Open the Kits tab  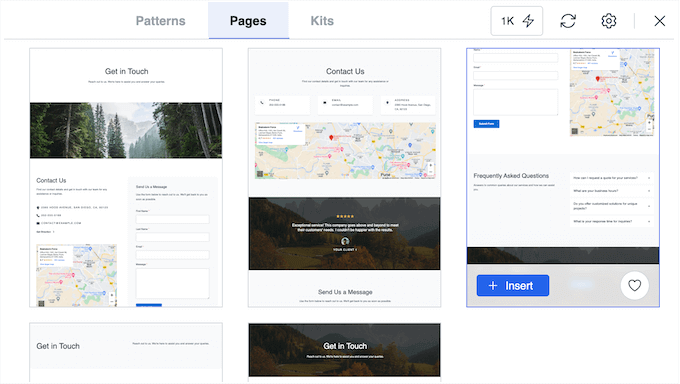322,21
